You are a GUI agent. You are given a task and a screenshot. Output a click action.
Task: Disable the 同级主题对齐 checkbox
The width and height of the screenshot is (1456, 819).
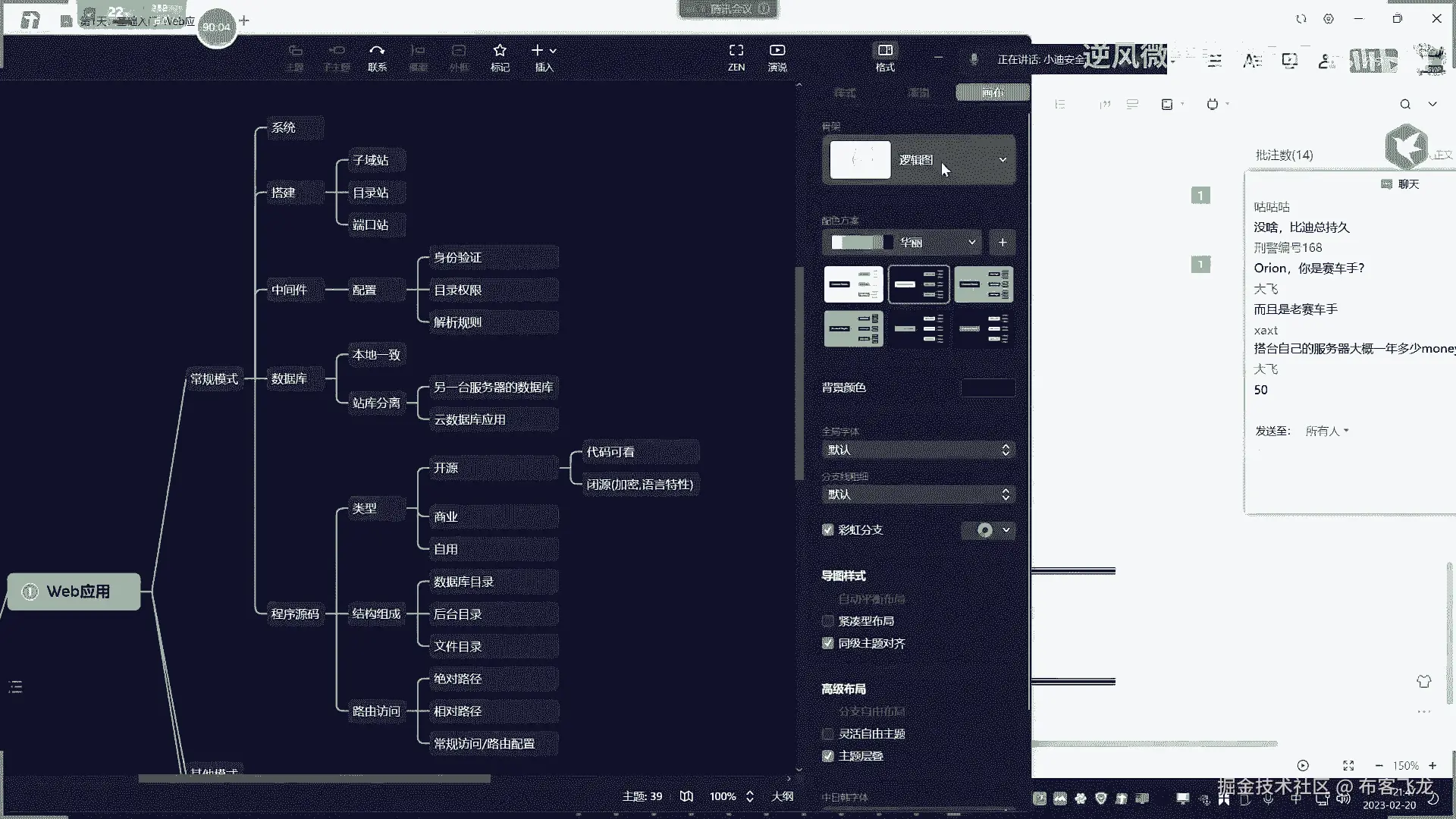click(828, 643)
